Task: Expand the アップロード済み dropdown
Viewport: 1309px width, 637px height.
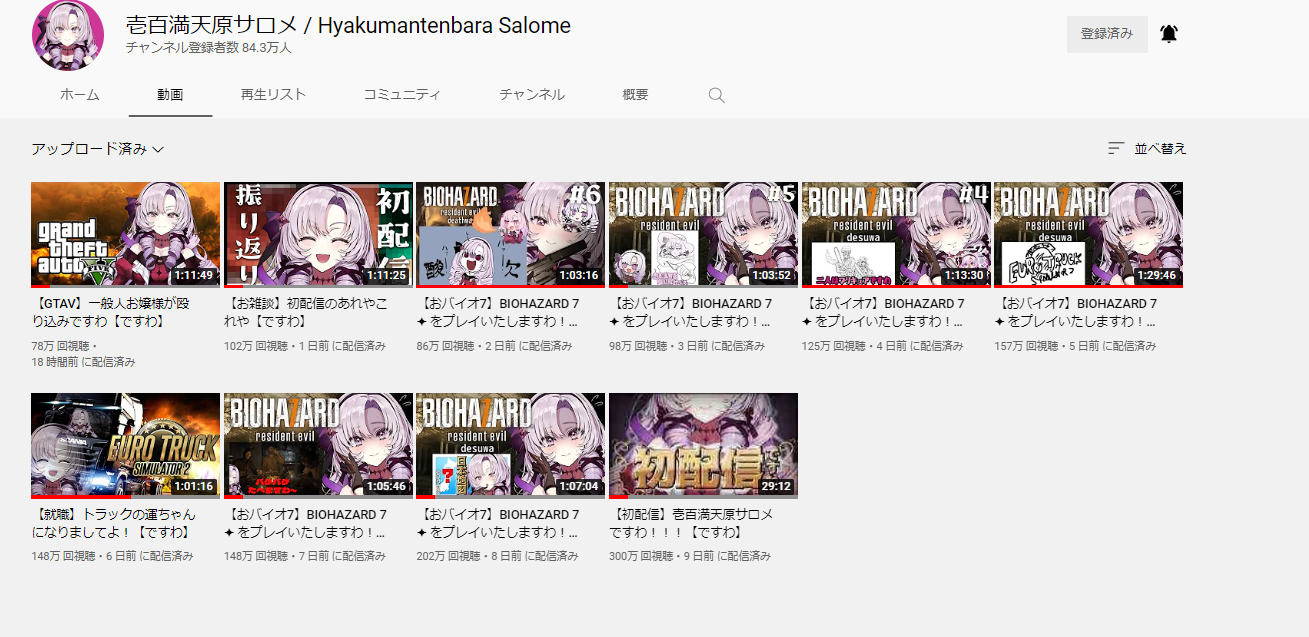Action: click(x=97, y=149)
